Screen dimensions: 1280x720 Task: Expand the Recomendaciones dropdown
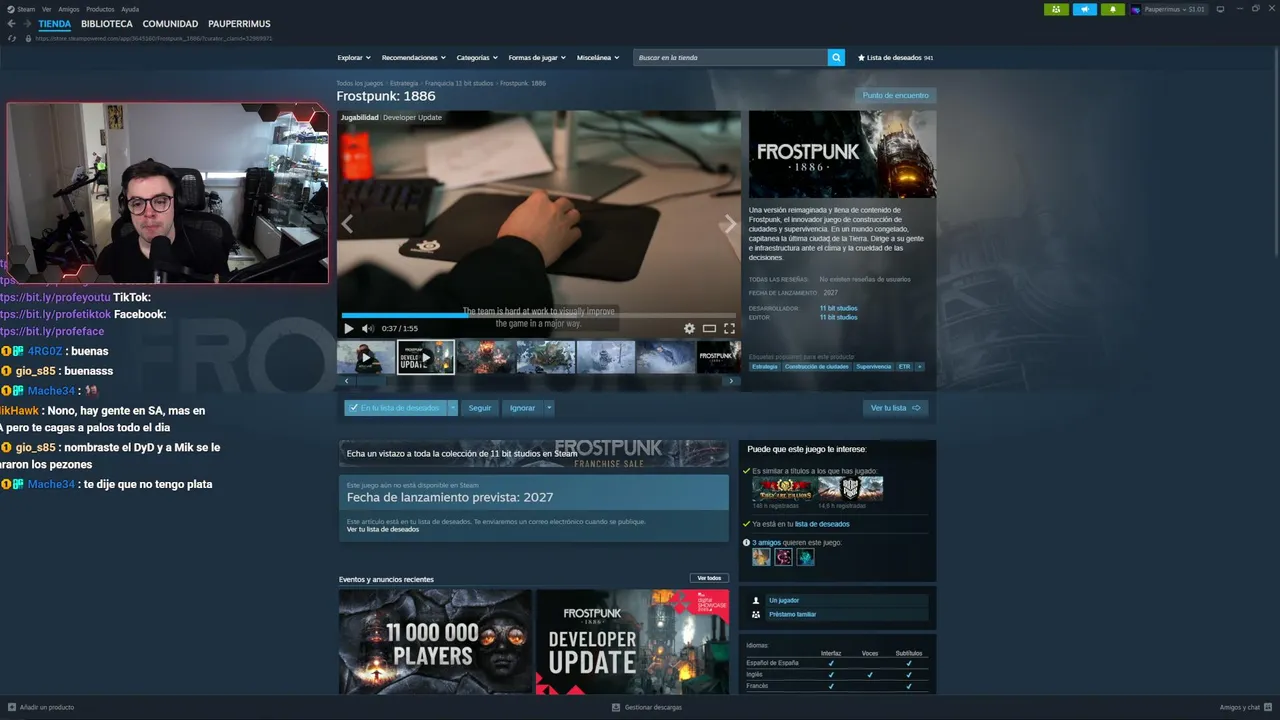pyautogui.click(x=413, y=58)
